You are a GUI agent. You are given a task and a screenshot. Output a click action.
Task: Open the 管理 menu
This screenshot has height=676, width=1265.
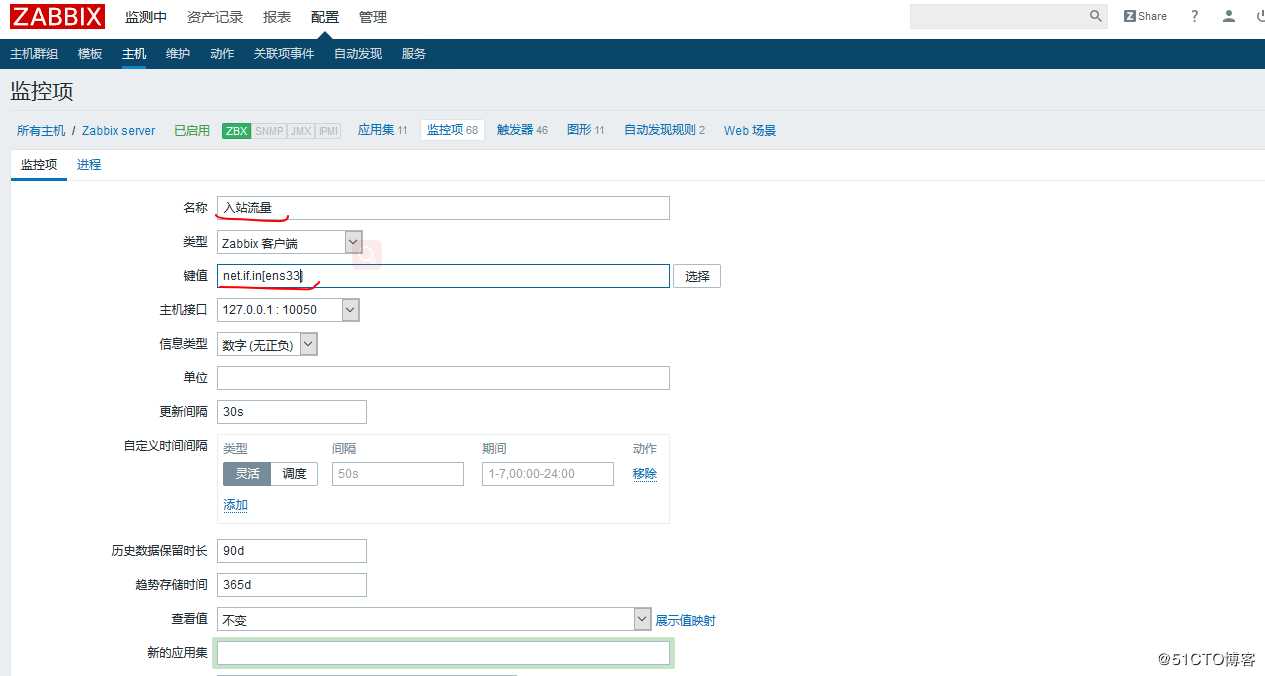click(x=373, y=17)
